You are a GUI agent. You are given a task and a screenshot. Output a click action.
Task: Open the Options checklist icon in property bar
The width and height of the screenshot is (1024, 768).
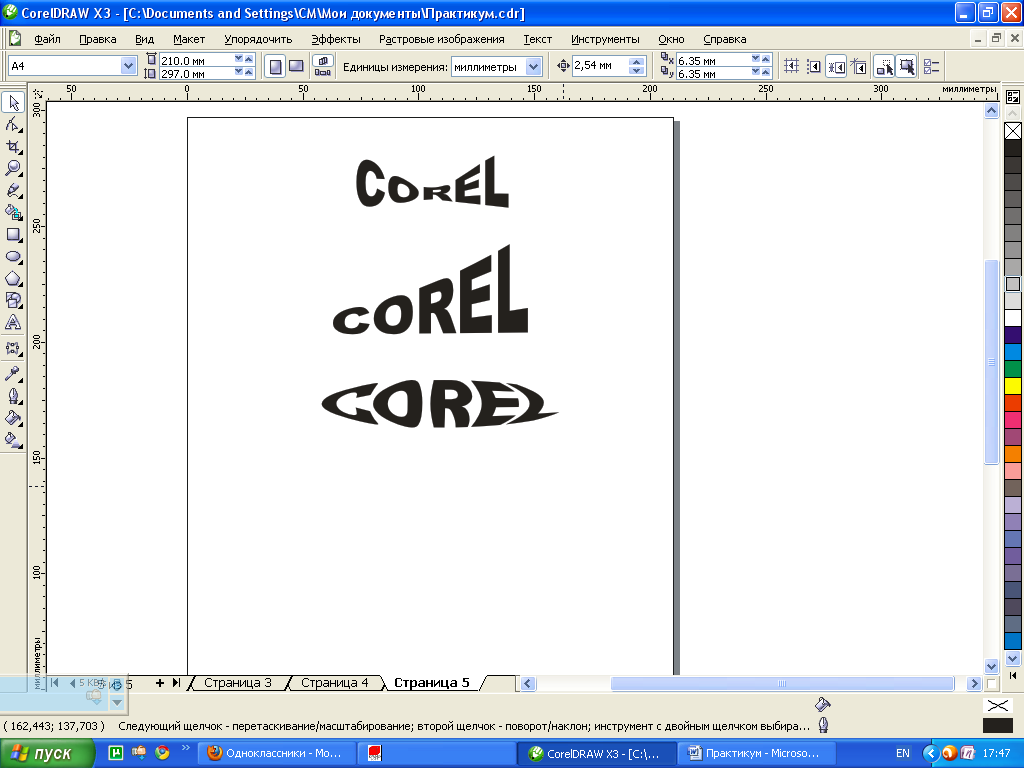click(931, 66)
